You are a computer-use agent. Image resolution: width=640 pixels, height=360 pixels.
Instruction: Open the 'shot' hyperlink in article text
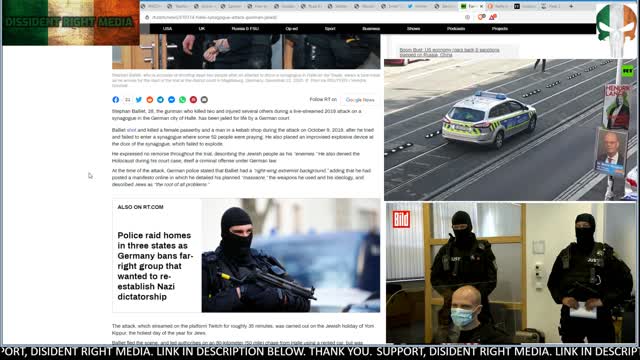tap(131, 130)
